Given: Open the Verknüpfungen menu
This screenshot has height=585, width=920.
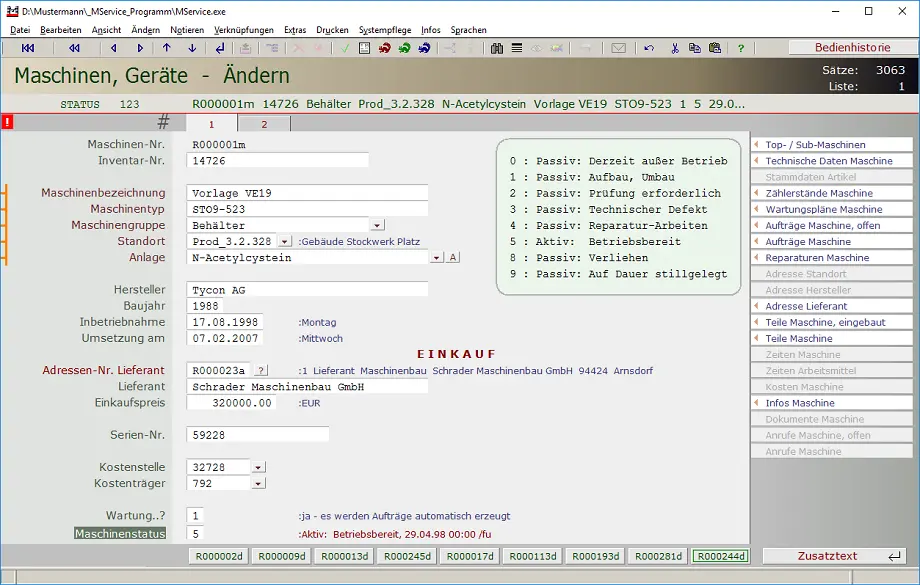Looking at the screenshot, I should pos(243,30).
